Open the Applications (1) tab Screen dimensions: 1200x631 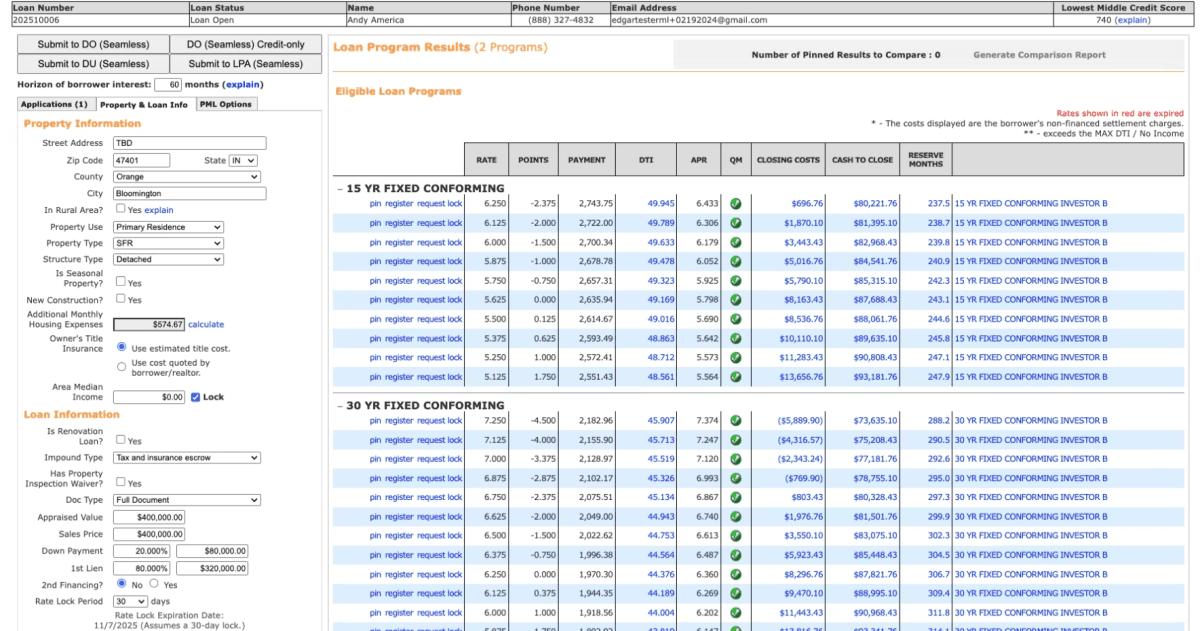[x=55, y=103]
